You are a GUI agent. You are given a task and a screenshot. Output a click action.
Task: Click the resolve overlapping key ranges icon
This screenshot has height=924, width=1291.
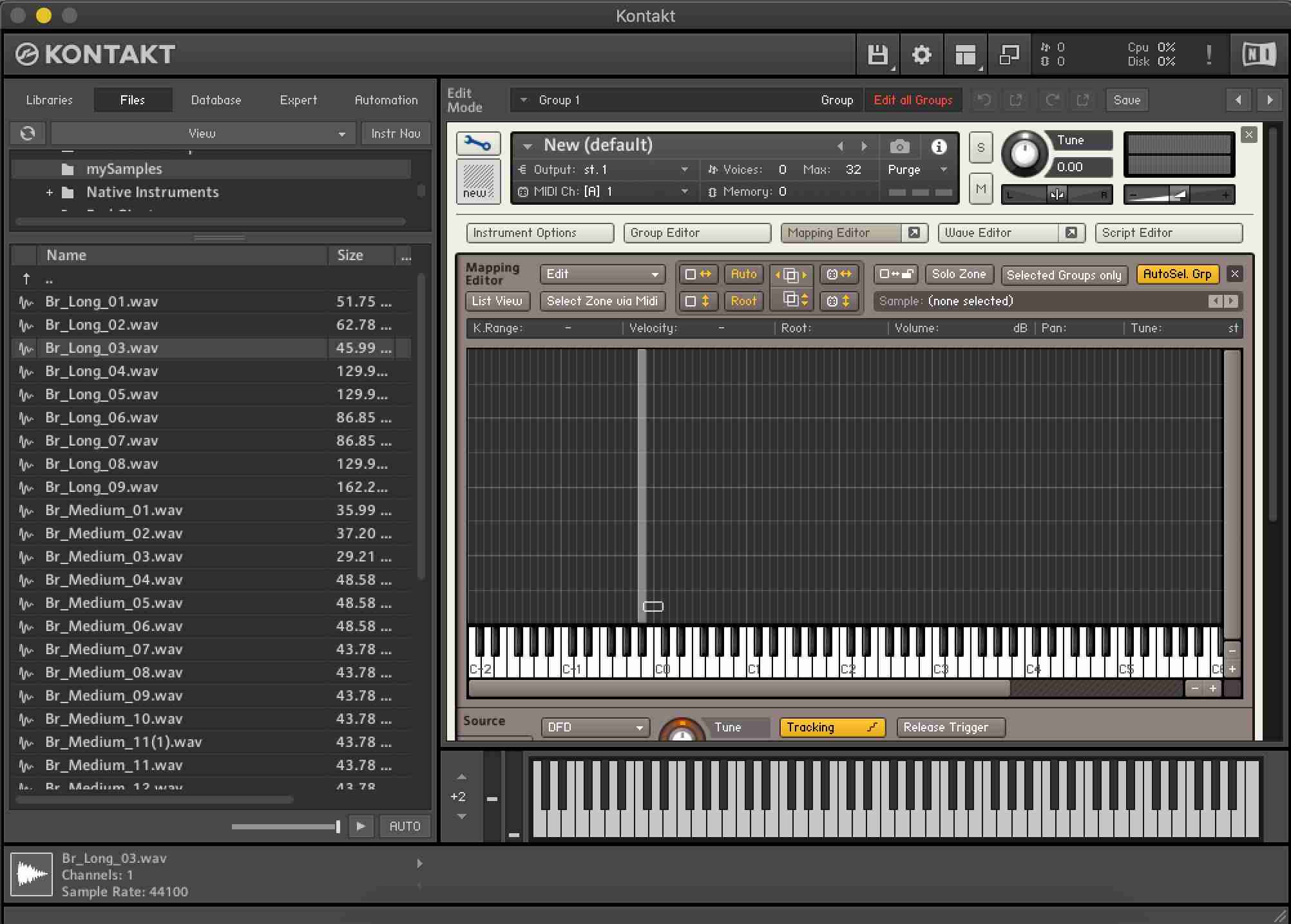point(791,275)
